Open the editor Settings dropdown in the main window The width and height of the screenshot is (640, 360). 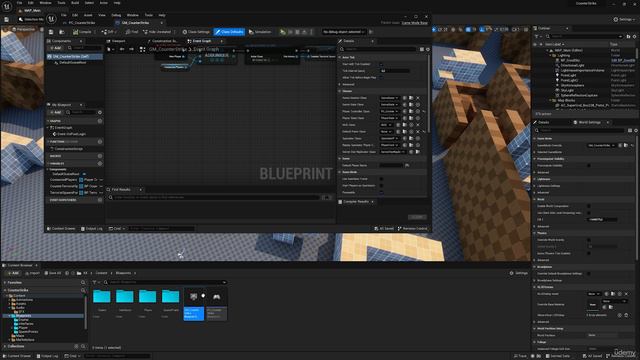point(624,19)
